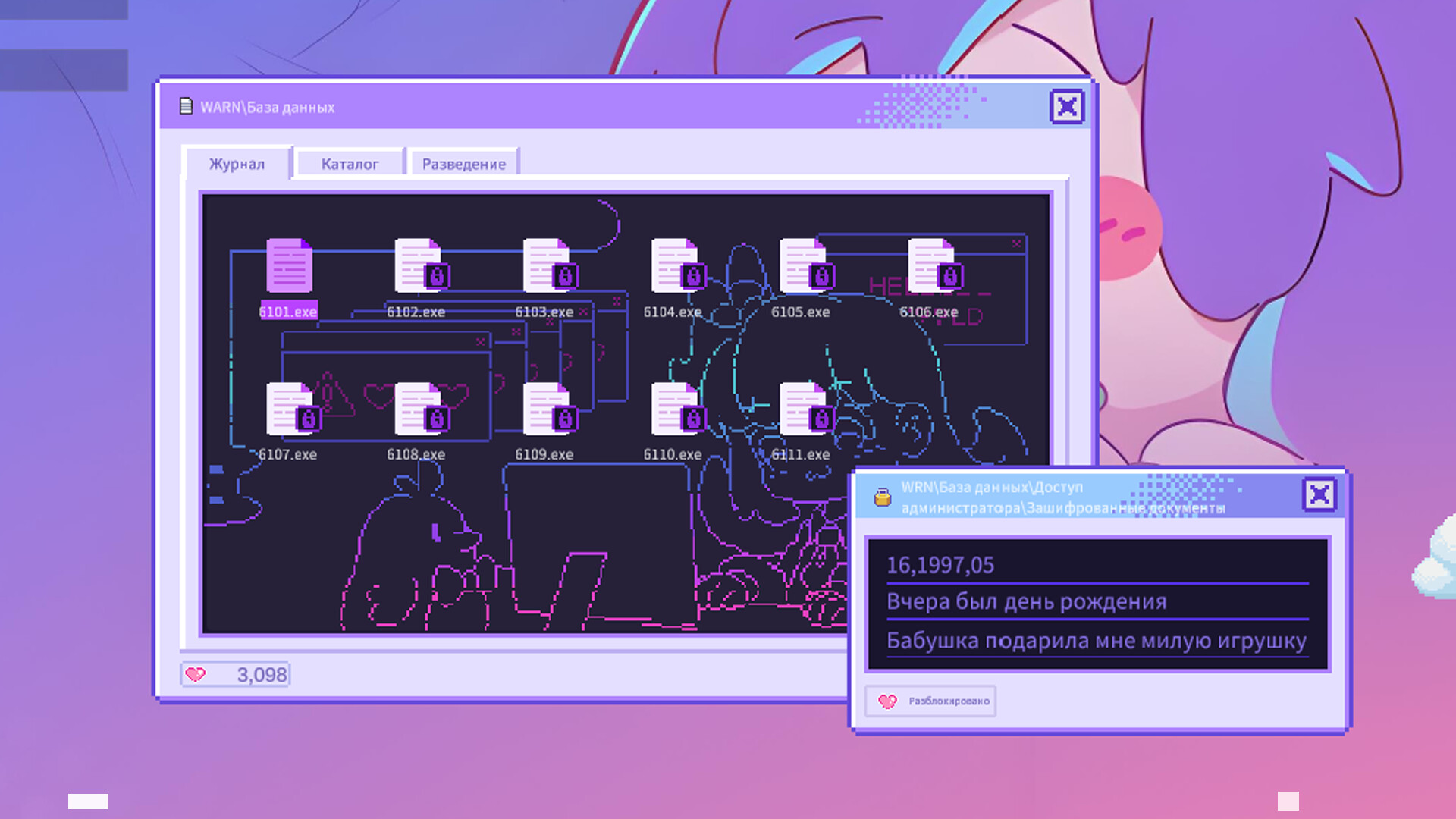Viewport: 1456px width, 819px height.
Task: Open the locked 6107.exe file
Action: coord(289,409)
